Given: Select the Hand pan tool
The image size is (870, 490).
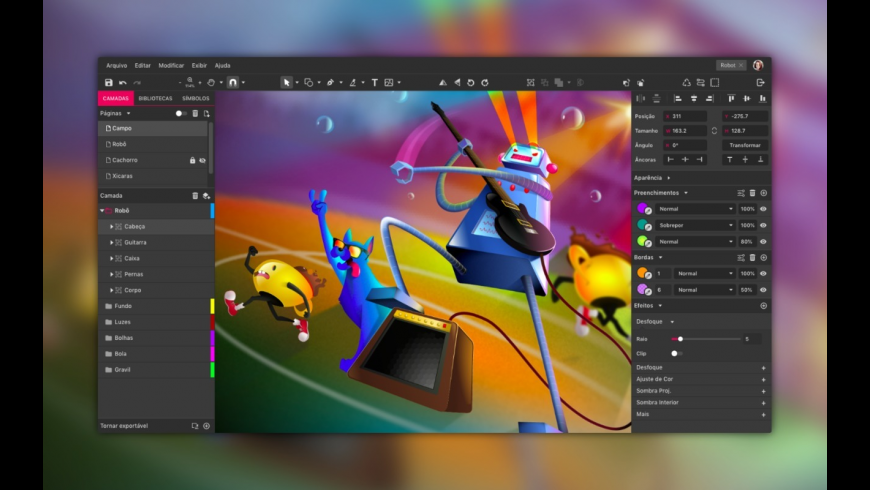Looking at the screenshot, I should tap(211, 83).
